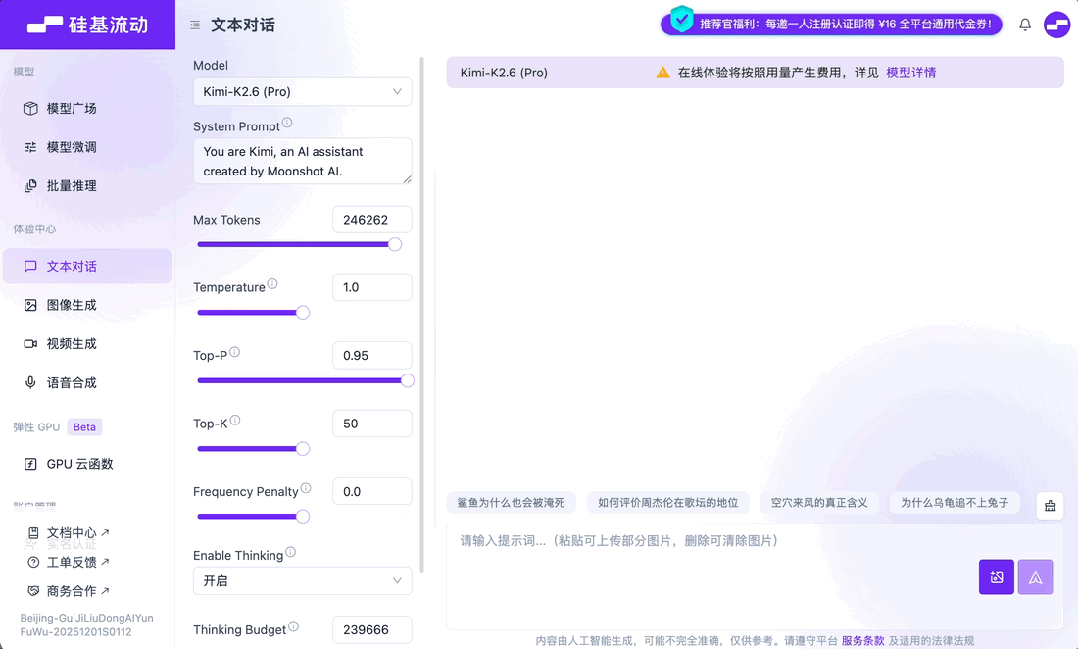
Task: Click the 模型广场 cube icon
Action: (x=30, y=109)
